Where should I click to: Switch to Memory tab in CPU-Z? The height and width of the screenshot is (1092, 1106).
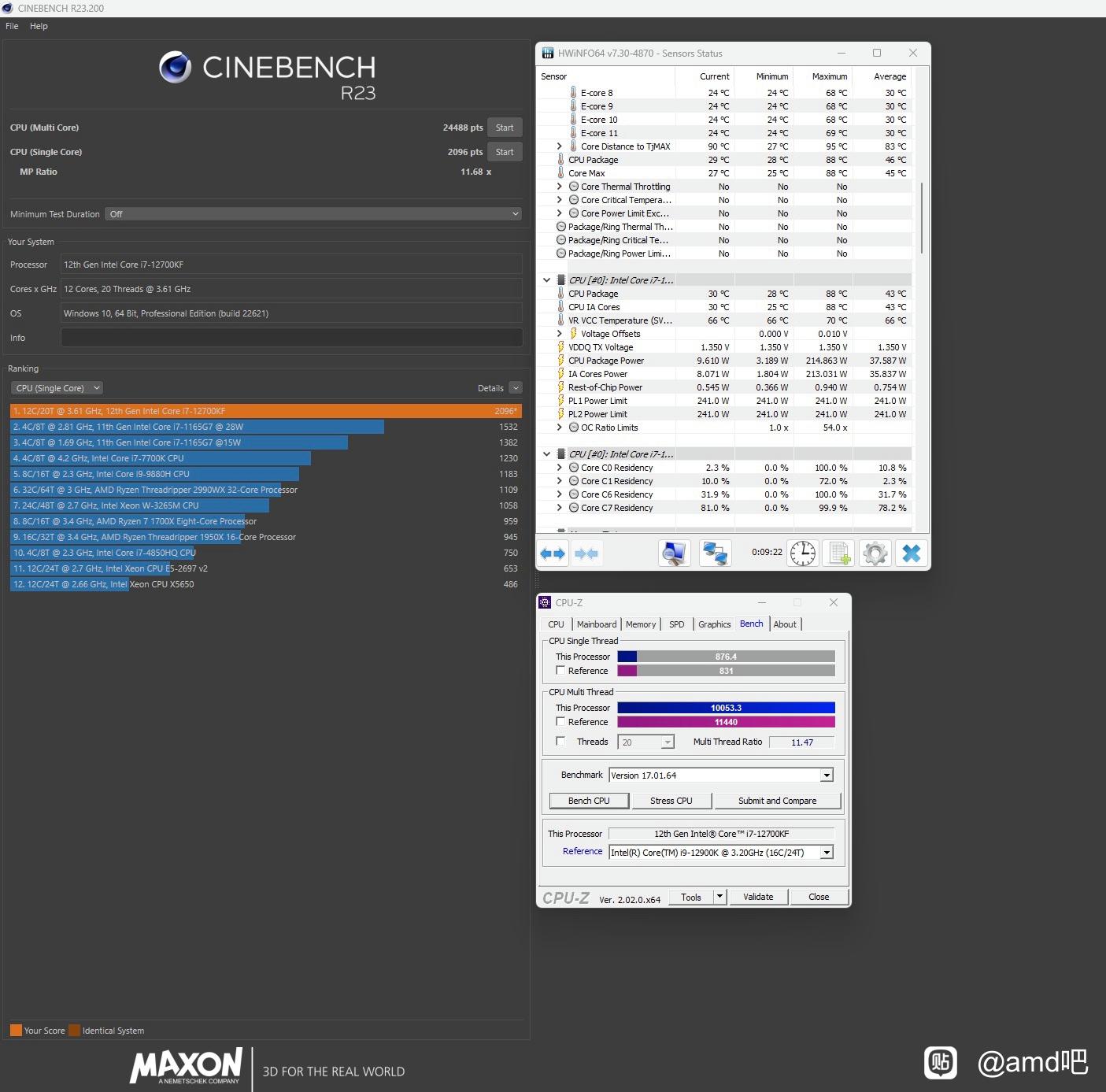[641, 624]
